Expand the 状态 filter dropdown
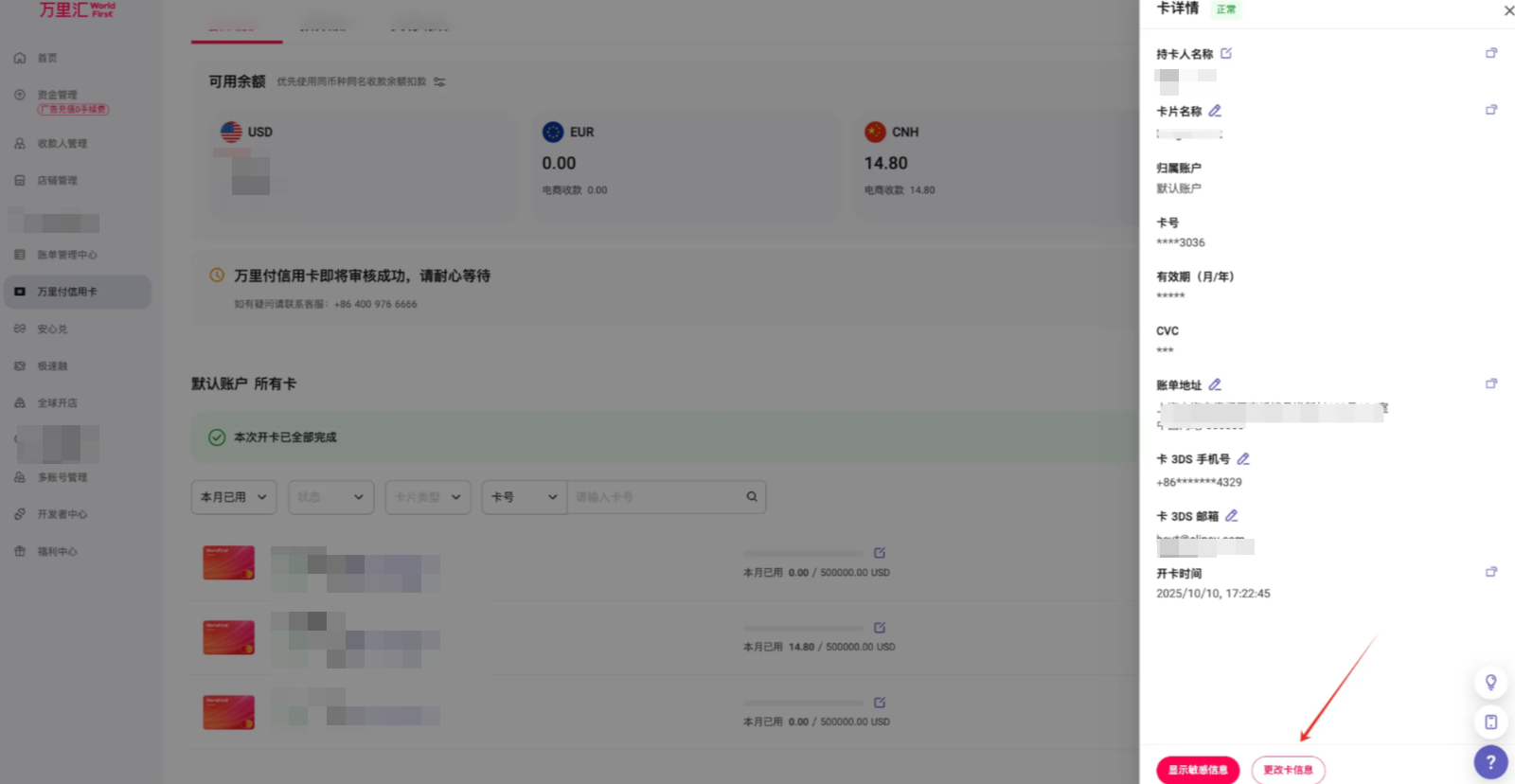The height and width of the screenshot is (784, 1515). click(x=330, y=497)
